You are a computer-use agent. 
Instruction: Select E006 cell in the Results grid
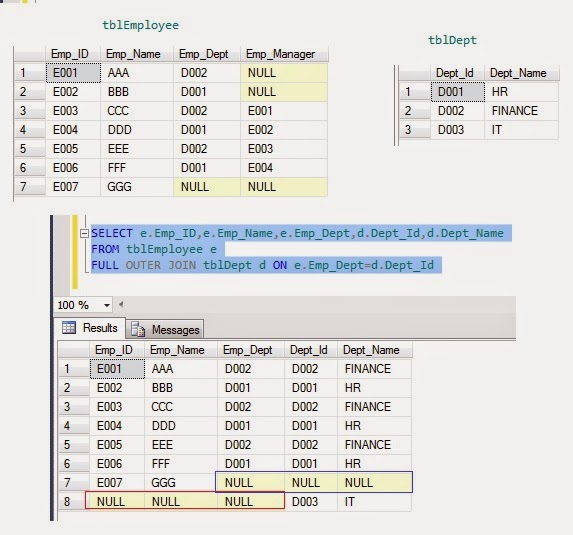[x=117, y=463]
